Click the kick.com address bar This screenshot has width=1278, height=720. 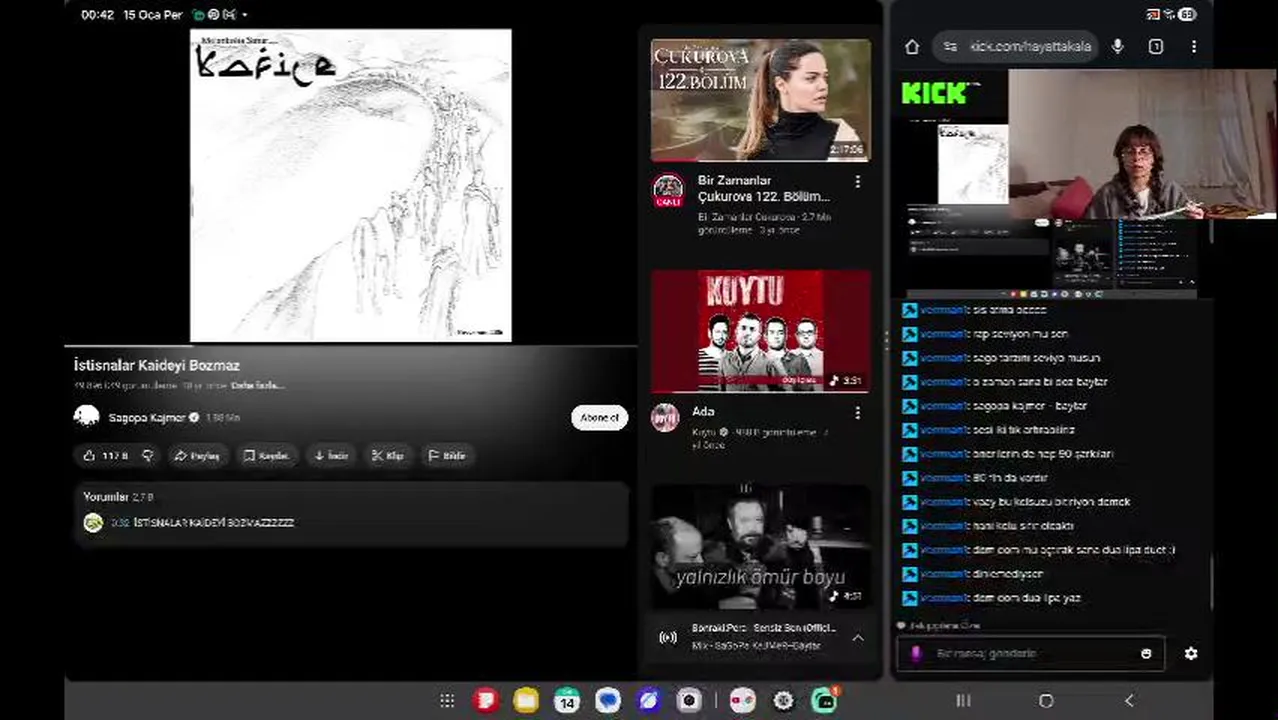coord(1016,47)
